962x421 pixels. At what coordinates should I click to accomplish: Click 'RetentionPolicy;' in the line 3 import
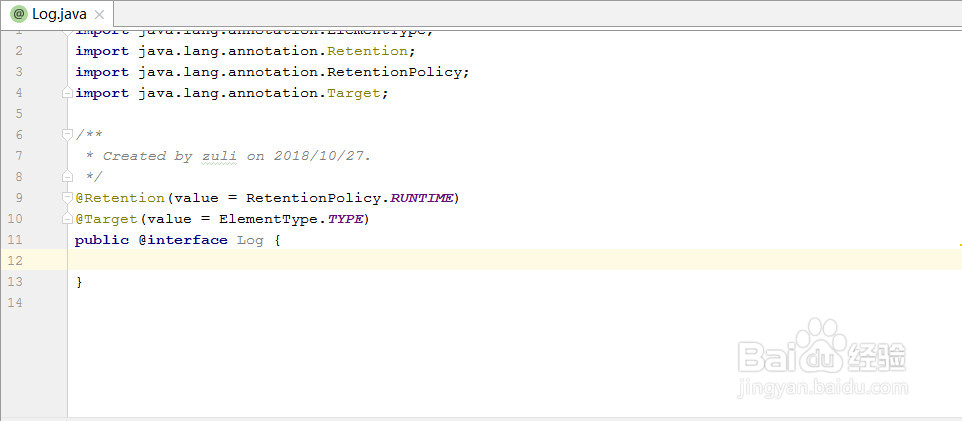pyautogui.click(x=398, y=72)
